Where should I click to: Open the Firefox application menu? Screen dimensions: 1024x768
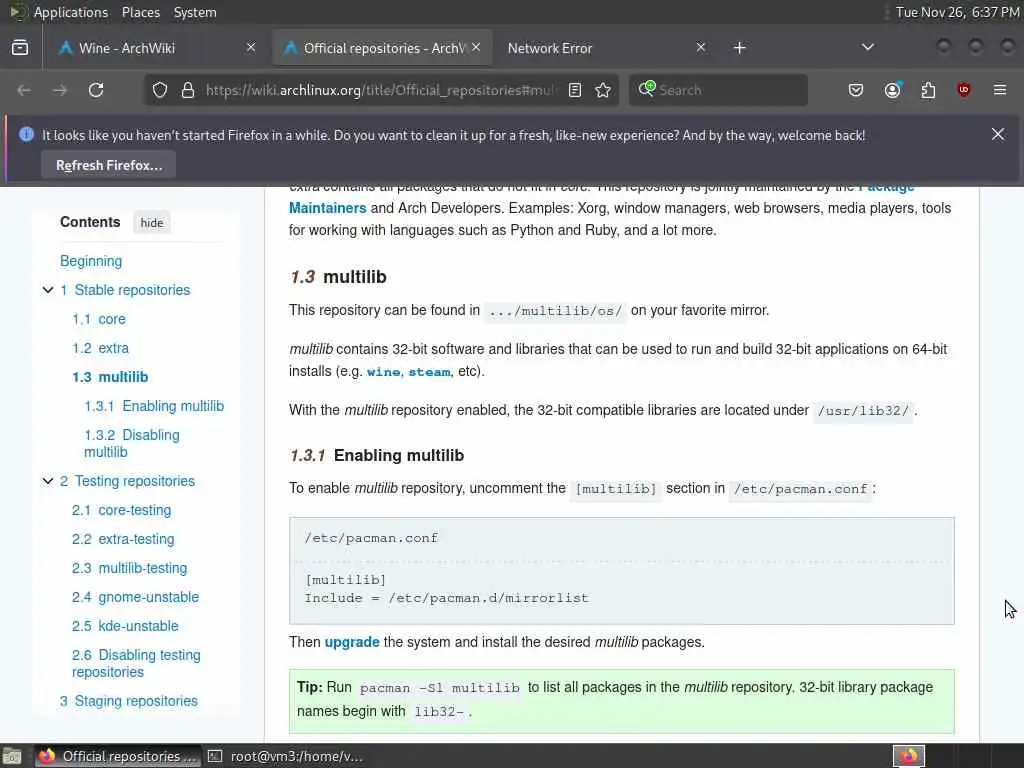tap(1000, 90)
